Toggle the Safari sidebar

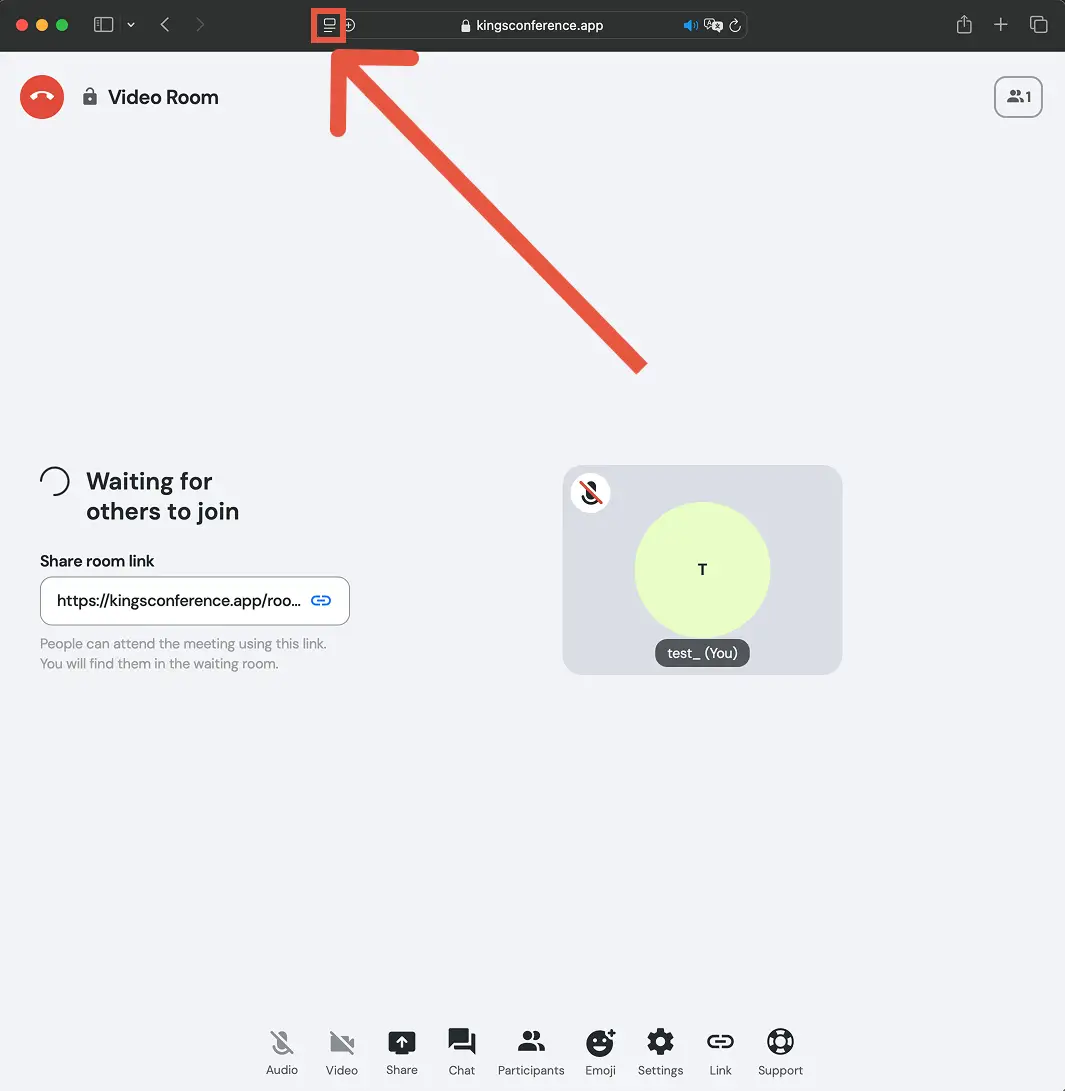click(103, 25)
